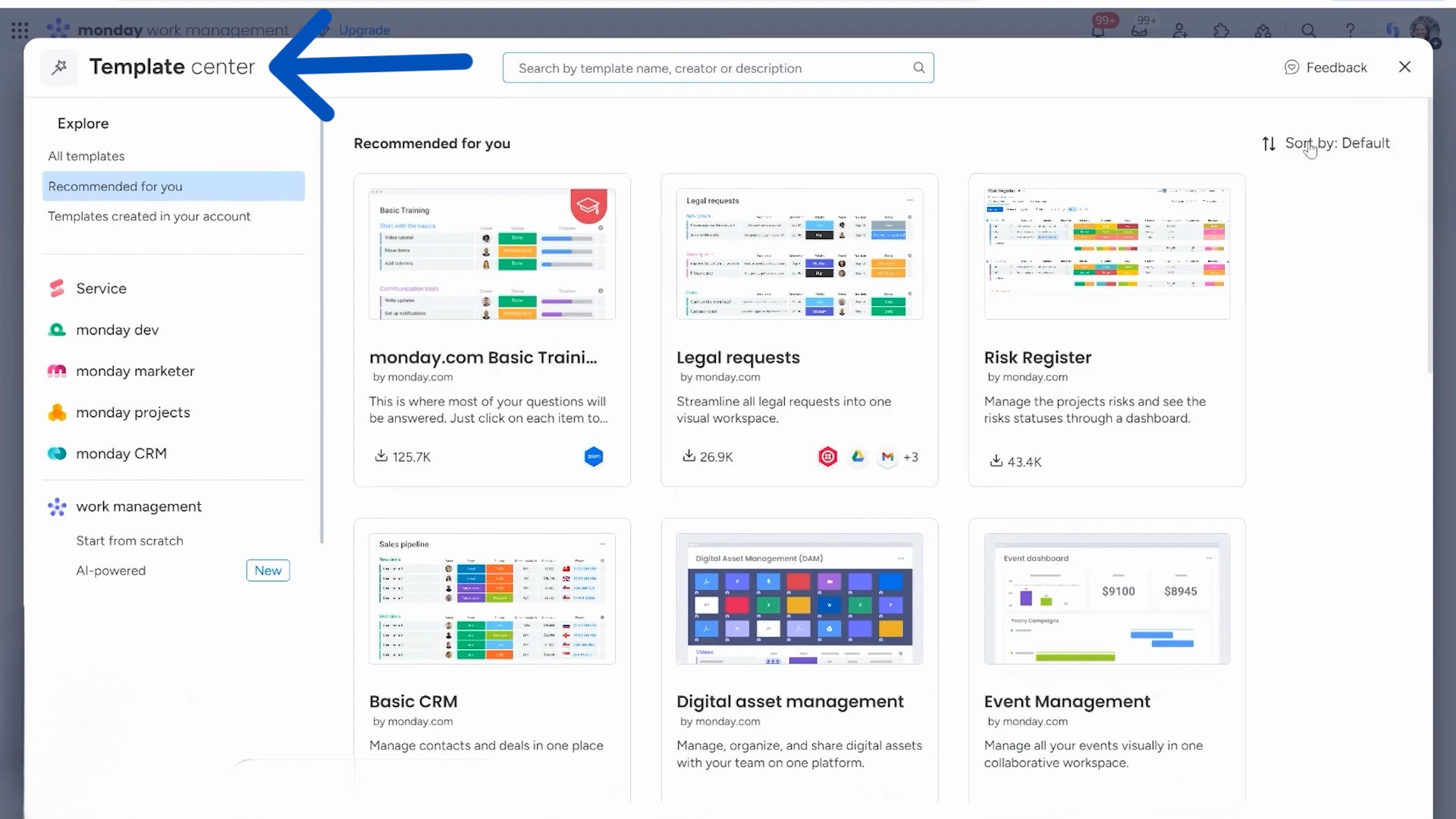Open the Feedback smiley icon
Viewport: 1456px width, 819px height.
[1291, 67]
